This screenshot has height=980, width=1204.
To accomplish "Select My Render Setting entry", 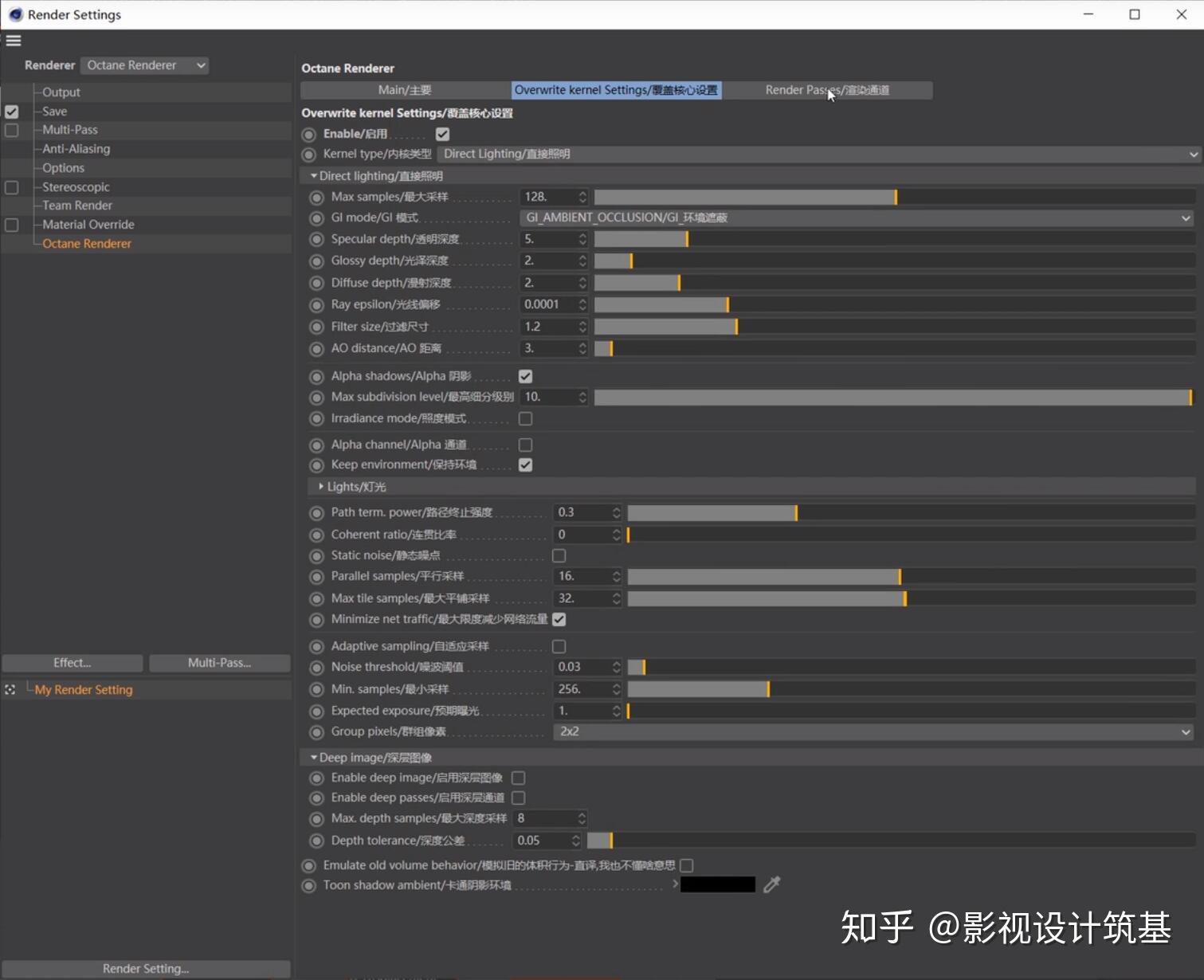I will point(84,690).
